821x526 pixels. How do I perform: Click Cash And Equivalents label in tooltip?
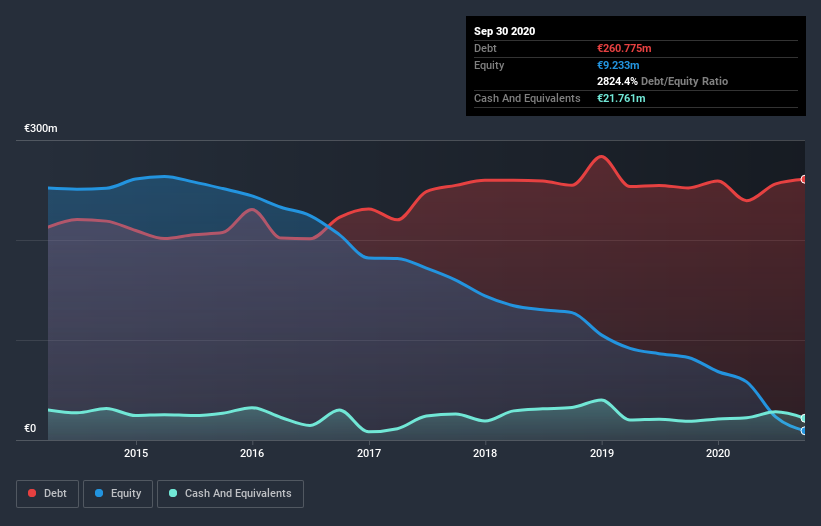pyautogui.click(x=527, y=98)
